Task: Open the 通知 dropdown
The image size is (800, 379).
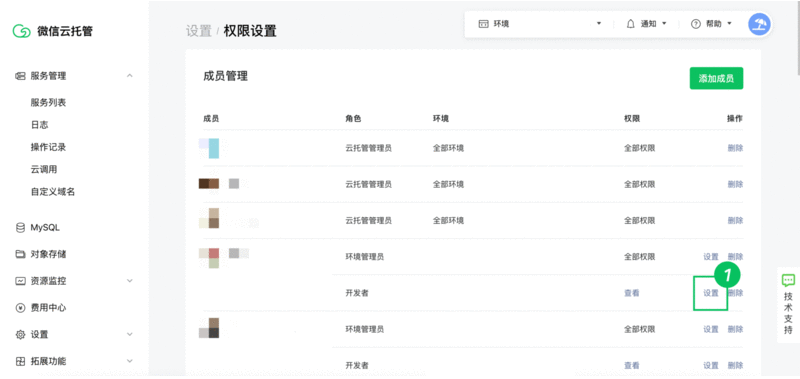Action: coord(646,24)
